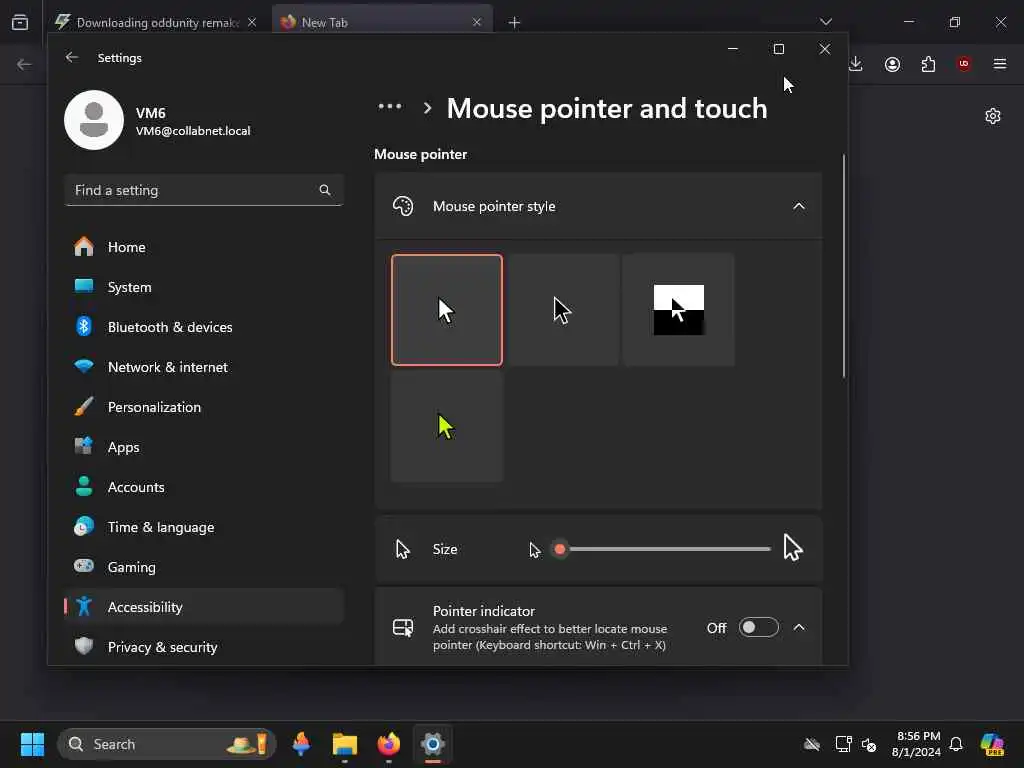Click the search magnifier icon in Settings
This screenshot has height=768, width=1024.
(x=325, y=190)
